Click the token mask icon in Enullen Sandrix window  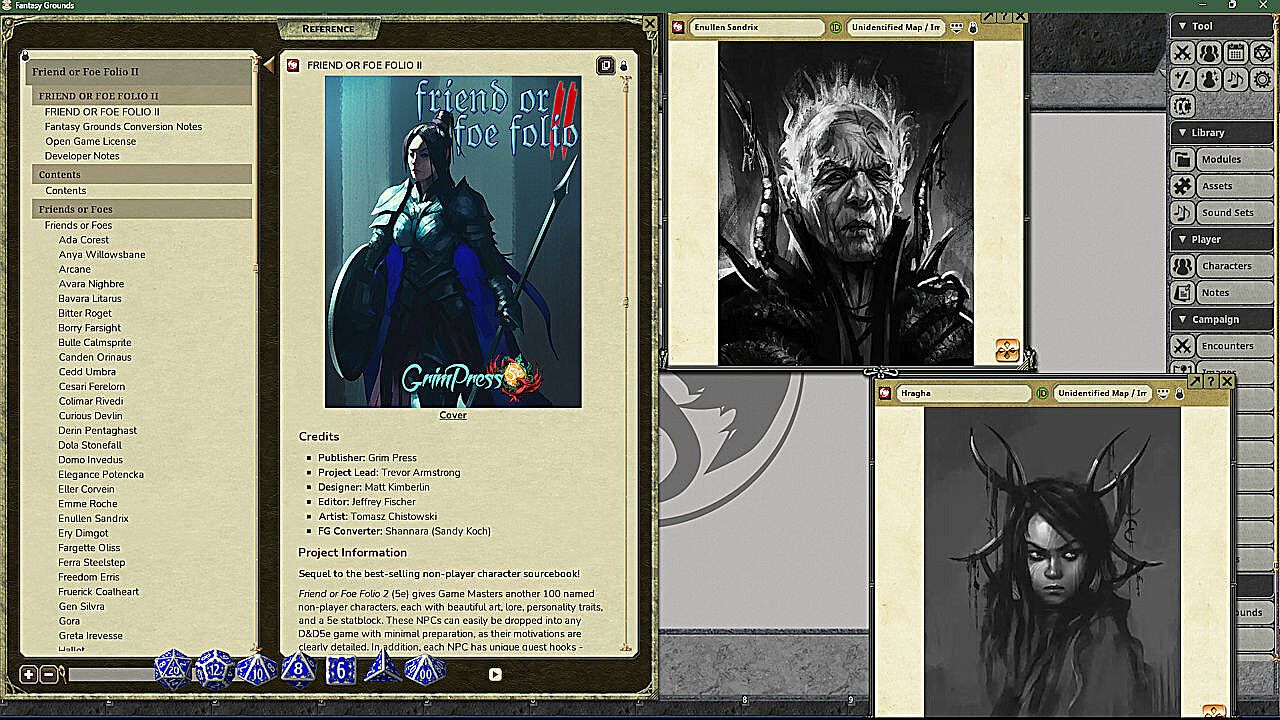(x=957, y=27)
